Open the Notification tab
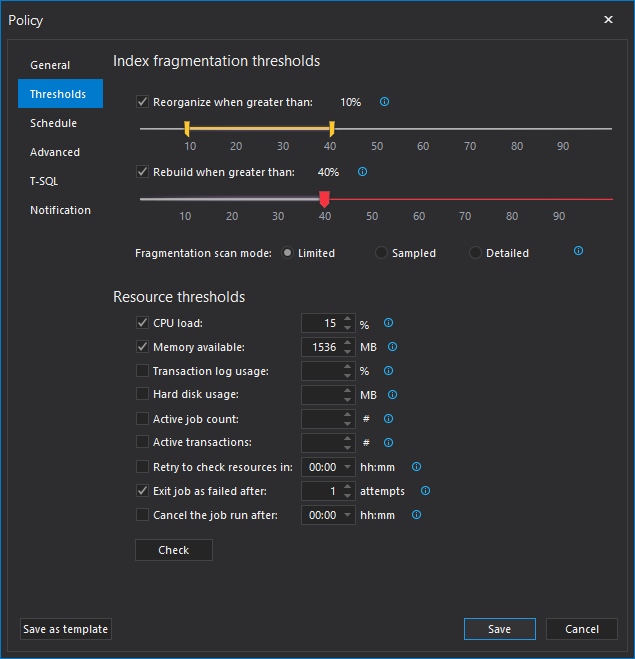Screen dimensions: 635x659 coord(60,210)
